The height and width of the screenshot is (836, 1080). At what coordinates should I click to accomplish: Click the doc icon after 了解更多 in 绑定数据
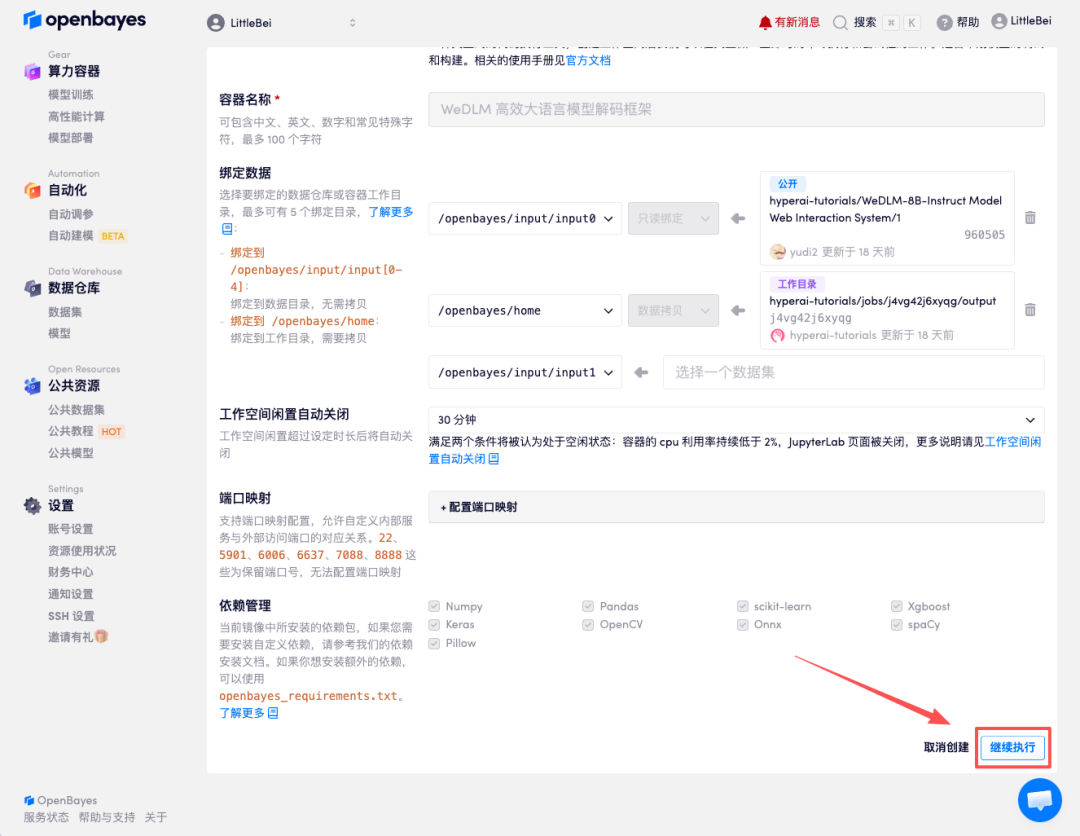click(x=227, y=229)
